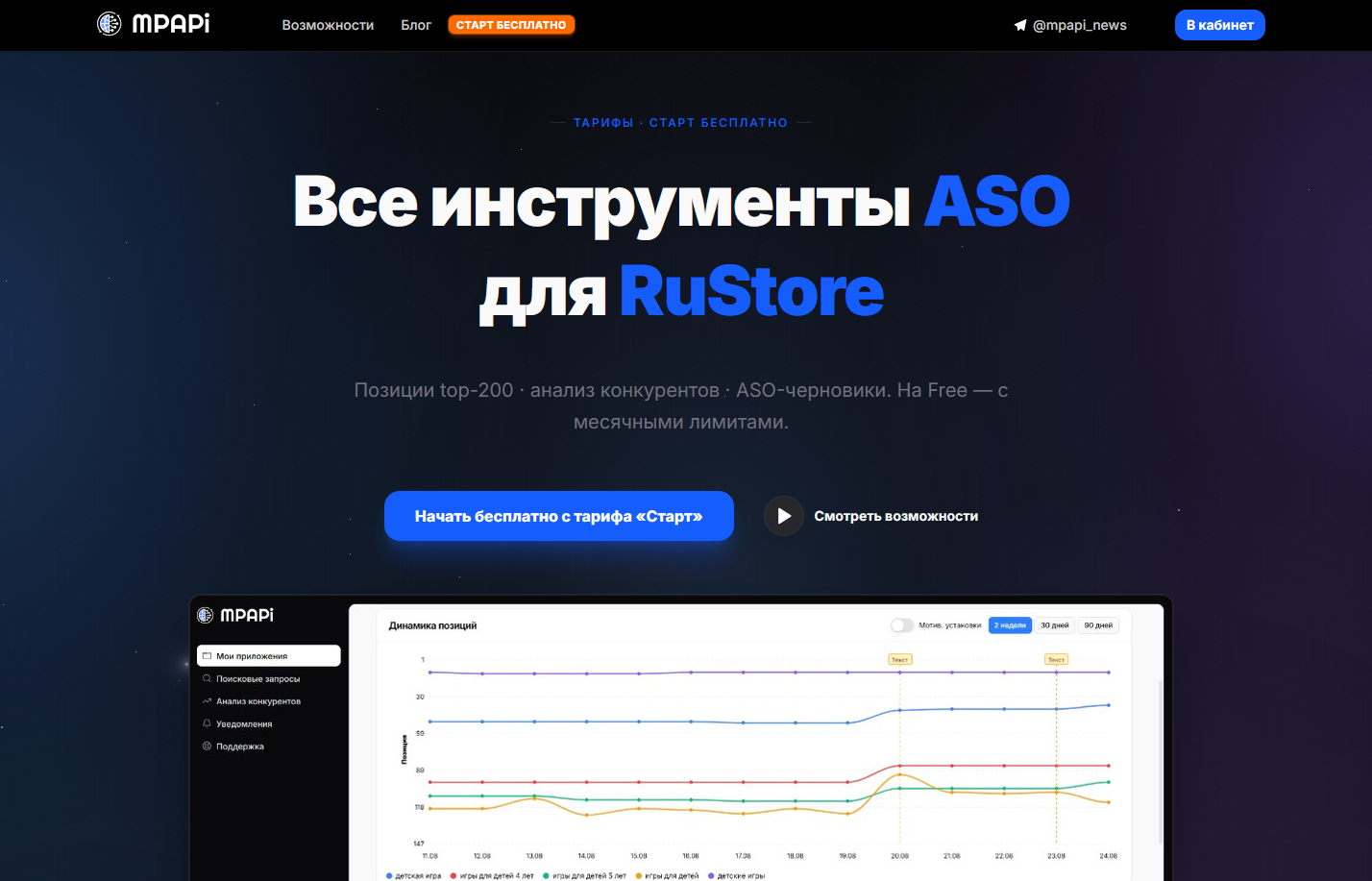Image resolution: width=1372 pixels, height=881 pixels.
Task: Click the «ТАРИФЫ · СТАРТ БЕСПЛАТНО» eyebrow text
Action: pos(680,123)
